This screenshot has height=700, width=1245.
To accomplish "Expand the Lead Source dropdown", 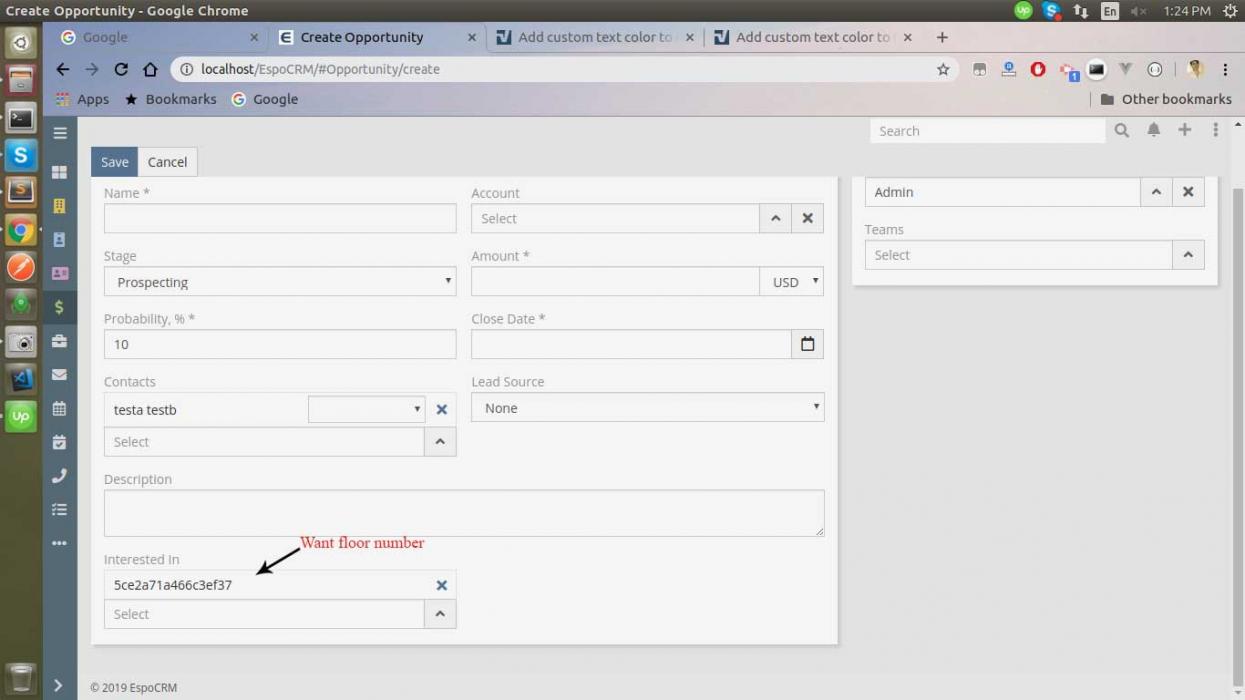I will coord(647,408).
